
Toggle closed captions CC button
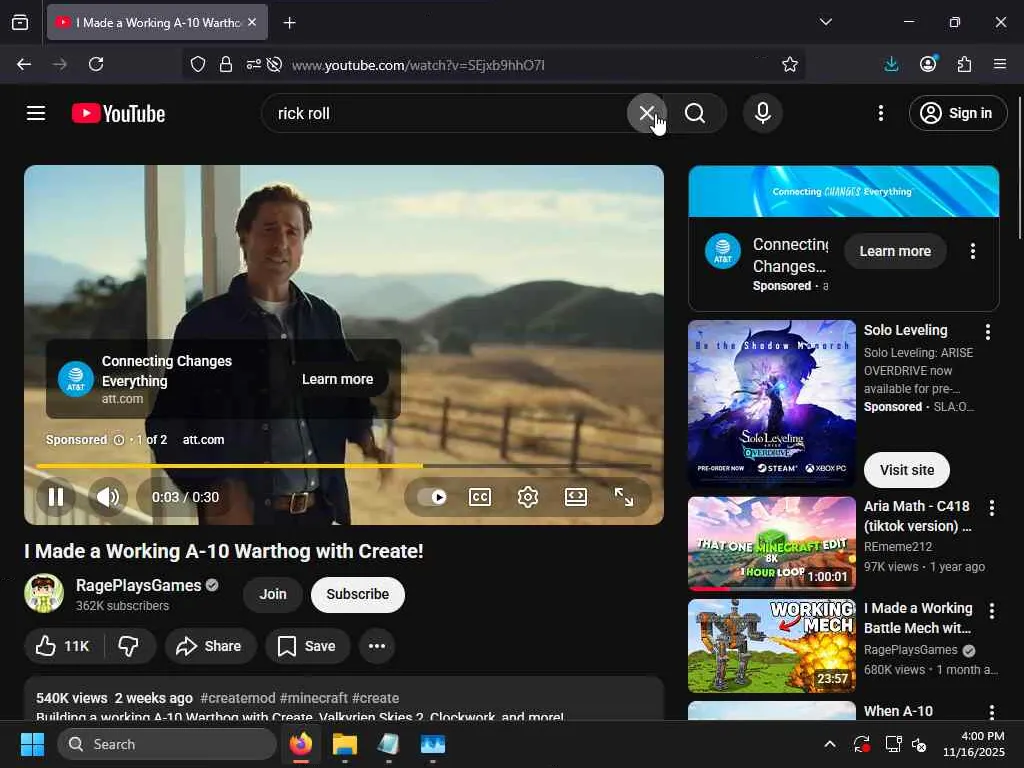[x=480, y=497]
